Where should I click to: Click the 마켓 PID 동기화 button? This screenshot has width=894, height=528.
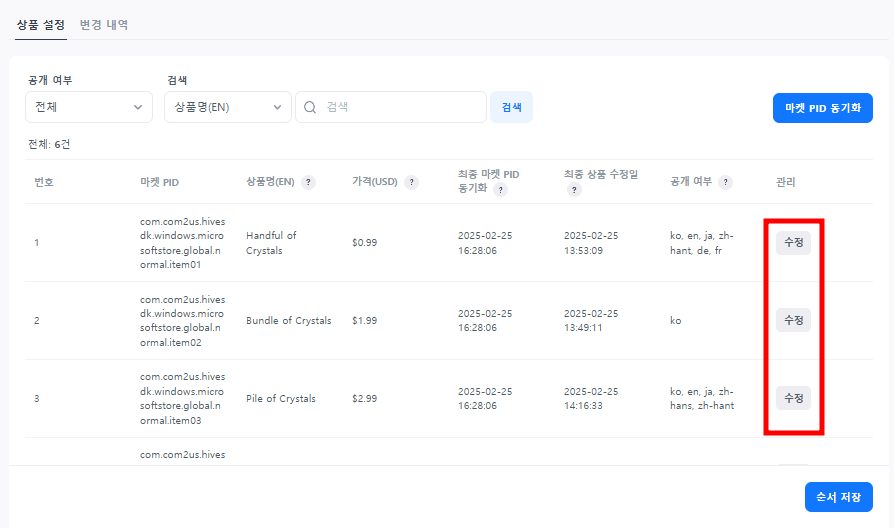822,108
